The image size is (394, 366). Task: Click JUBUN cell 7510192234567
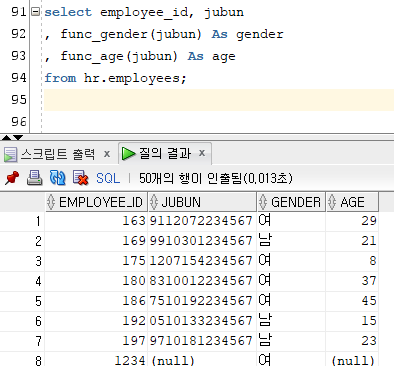click(201, 301)
